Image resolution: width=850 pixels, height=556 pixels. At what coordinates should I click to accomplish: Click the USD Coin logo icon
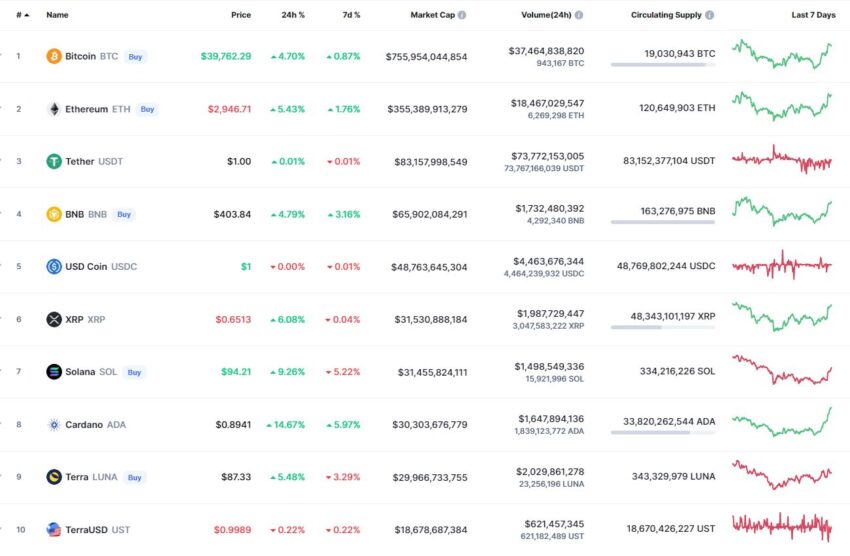point(54,267)
